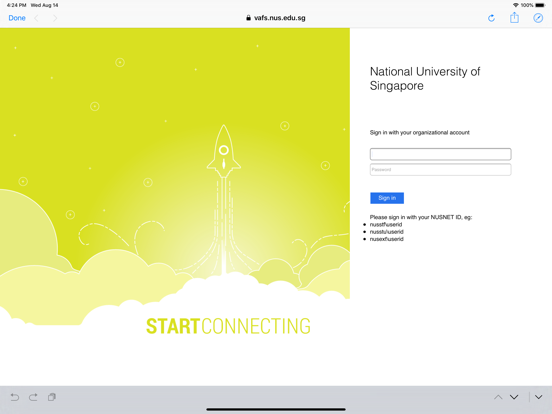The height and width of the screenshot is (414, 552).
Task: Go forward with the right chevron
Action: pyautogui.click(x=55, y=18)
